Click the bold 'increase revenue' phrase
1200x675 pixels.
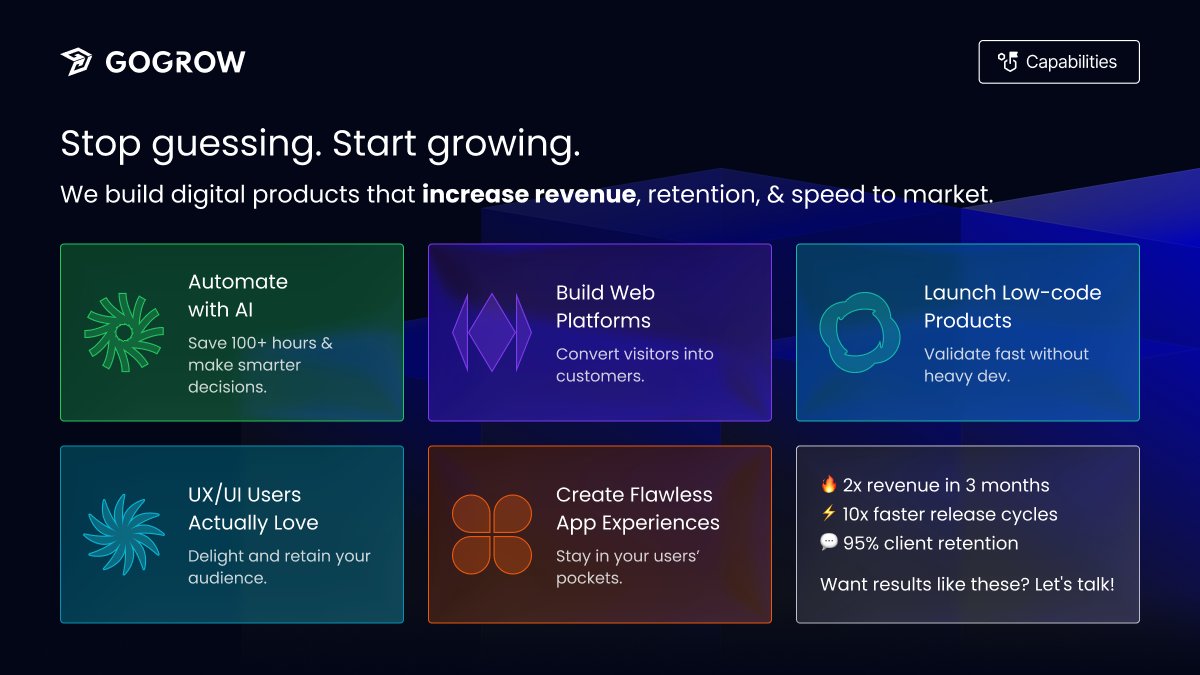[x=529, y=194]
